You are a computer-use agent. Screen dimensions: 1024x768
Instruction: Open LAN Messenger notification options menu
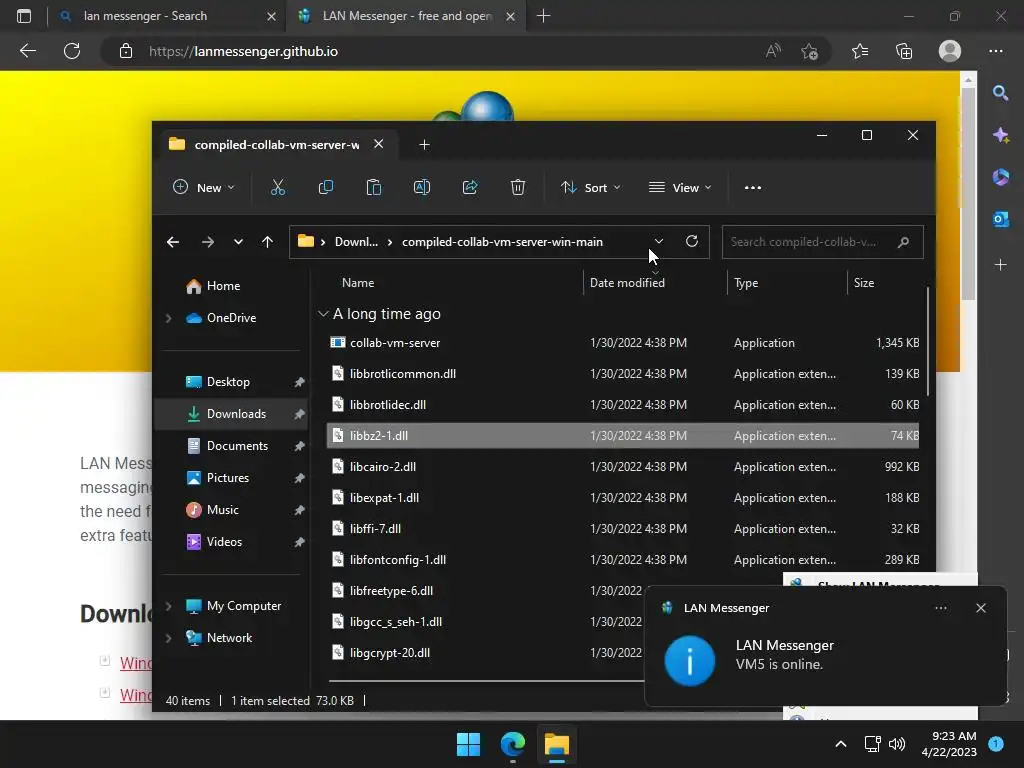941,608
